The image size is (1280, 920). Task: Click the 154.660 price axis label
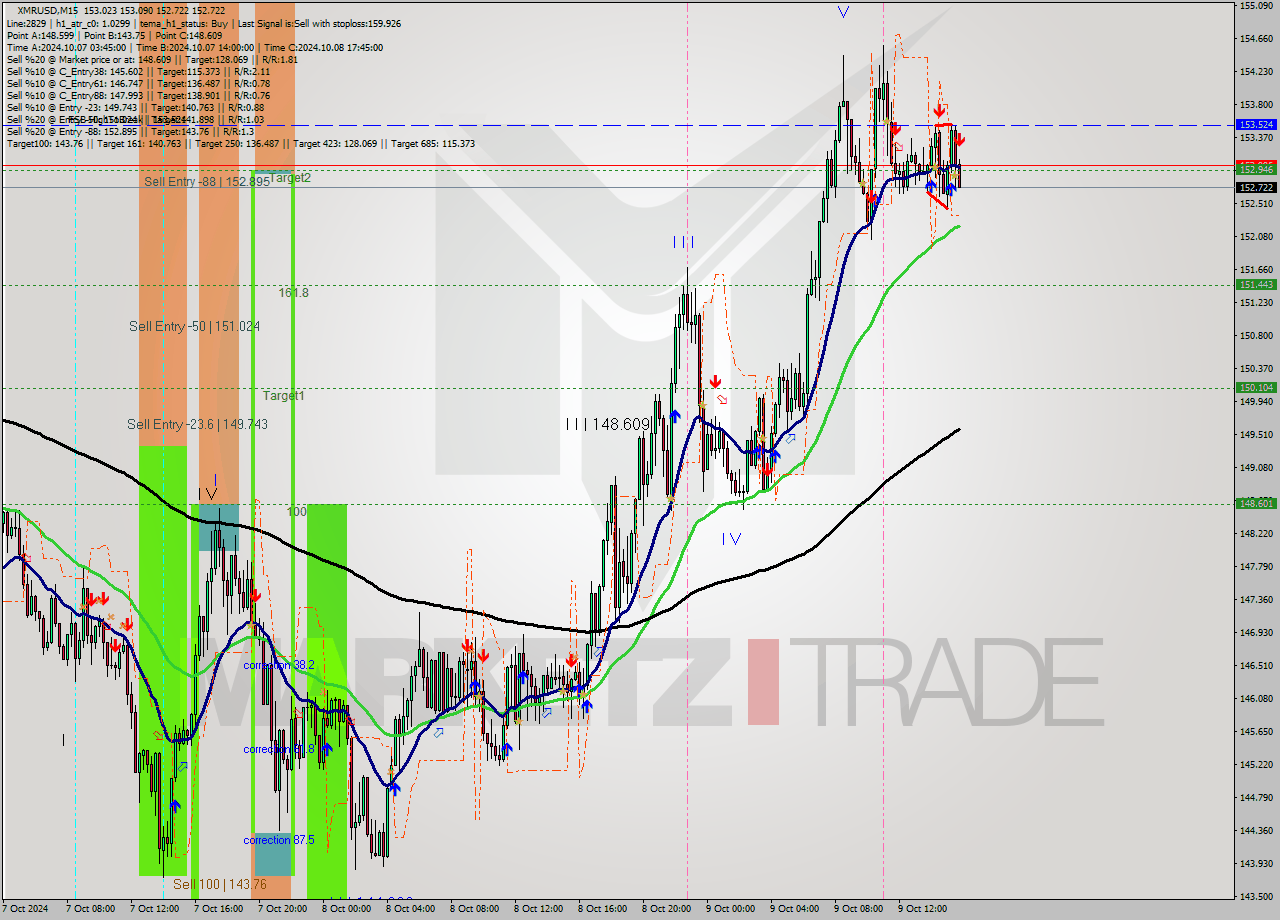click(1256, 39)
